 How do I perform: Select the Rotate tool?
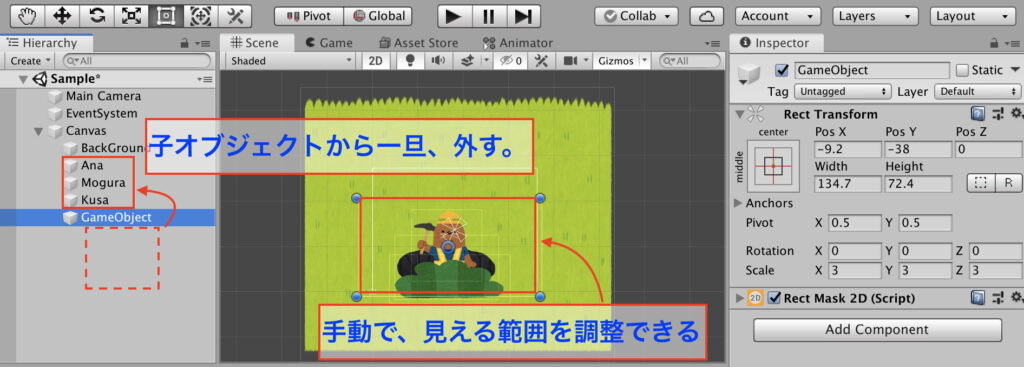tap(97, 16)
